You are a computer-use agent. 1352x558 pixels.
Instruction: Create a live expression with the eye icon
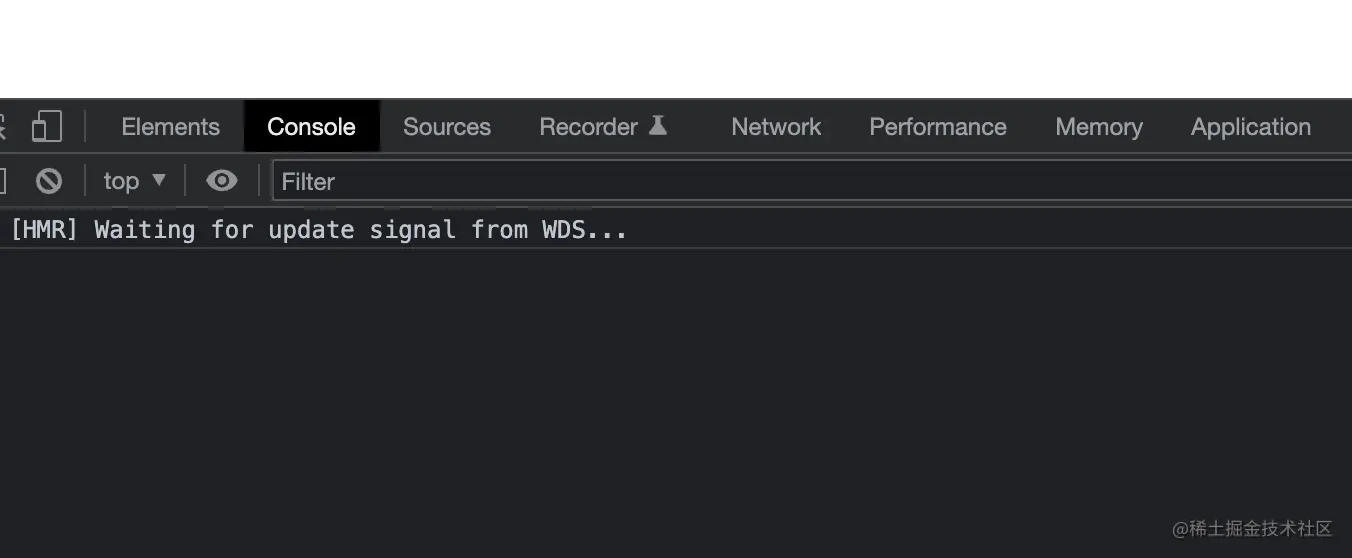[221, 181]
